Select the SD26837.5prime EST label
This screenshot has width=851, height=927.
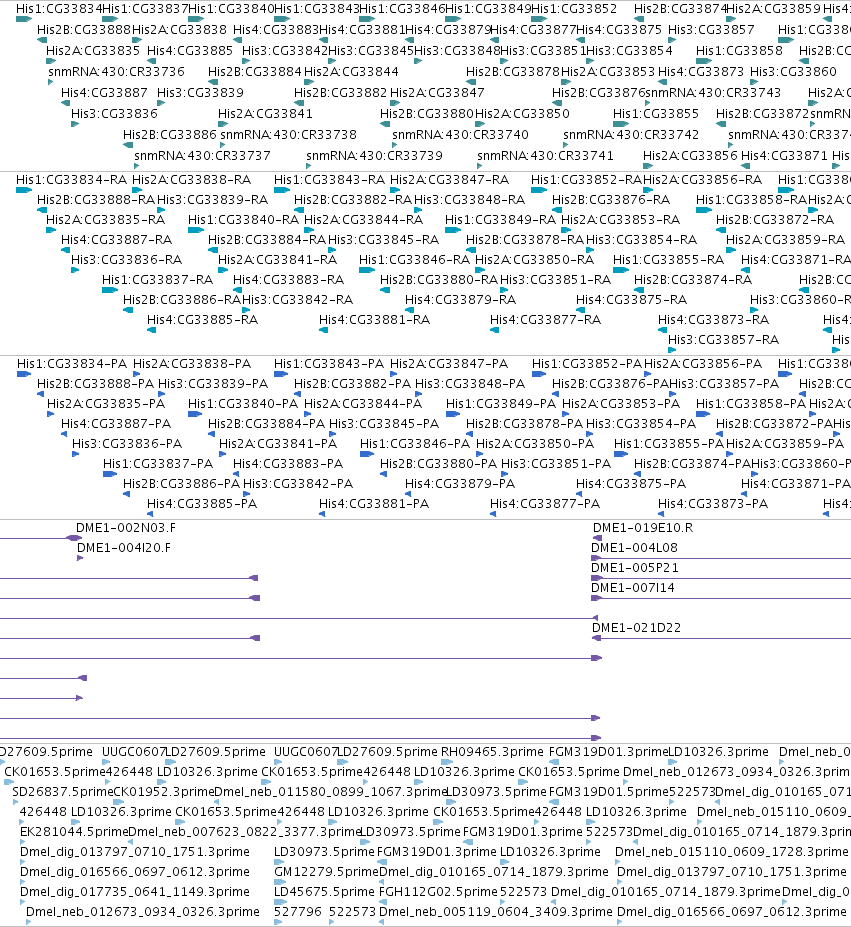coord(63,792)
